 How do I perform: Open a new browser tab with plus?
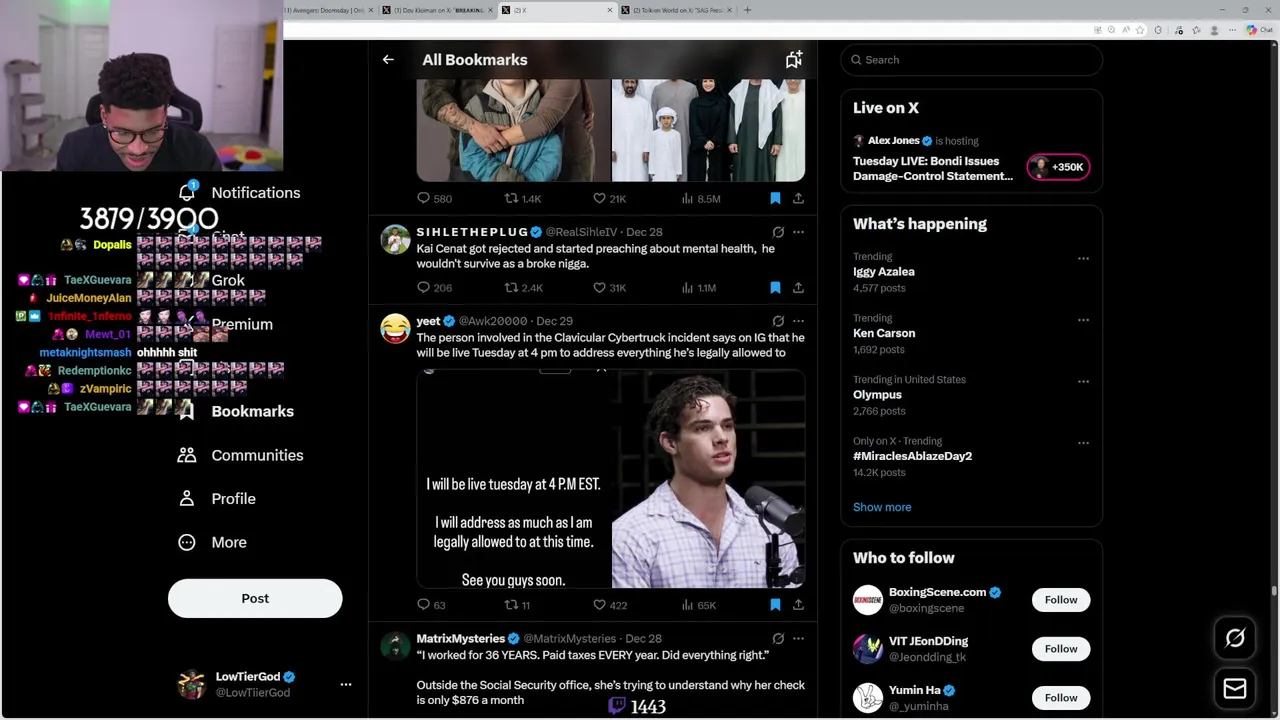pyautogui.click(x=747, y=10)
